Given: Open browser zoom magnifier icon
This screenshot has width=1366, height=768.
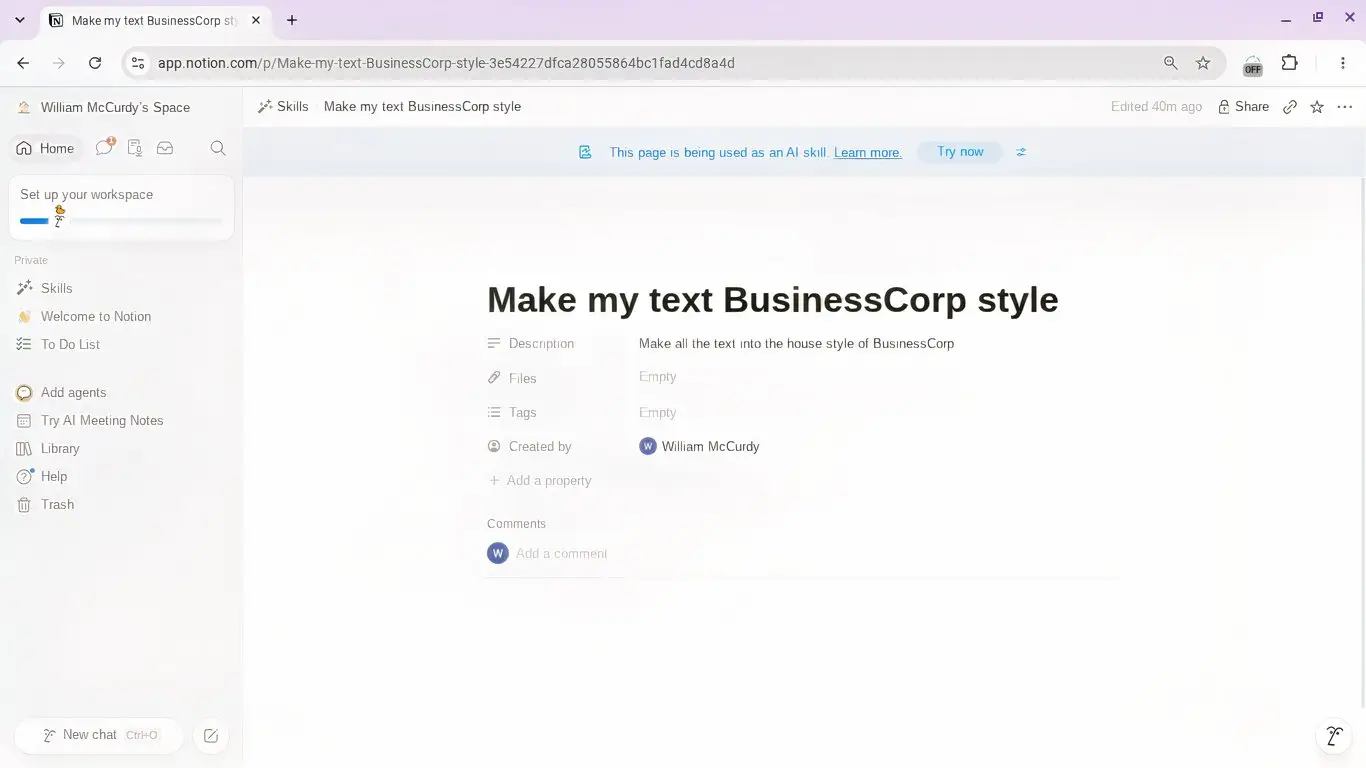Looking at the screenshot, I should click(x=1171, y=63).
